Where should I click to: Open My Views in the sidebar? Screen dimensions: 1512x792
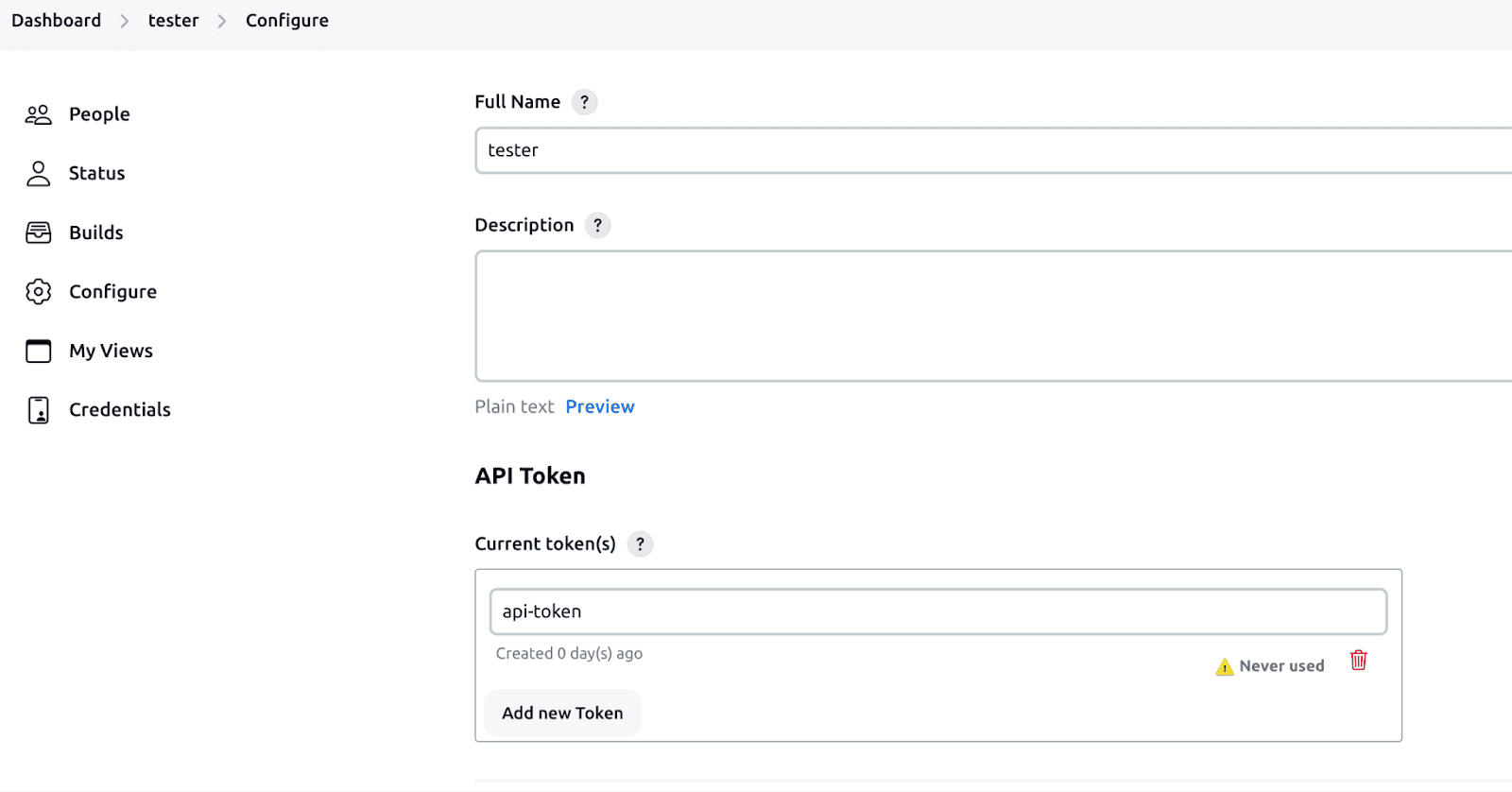tap(111, 351)
